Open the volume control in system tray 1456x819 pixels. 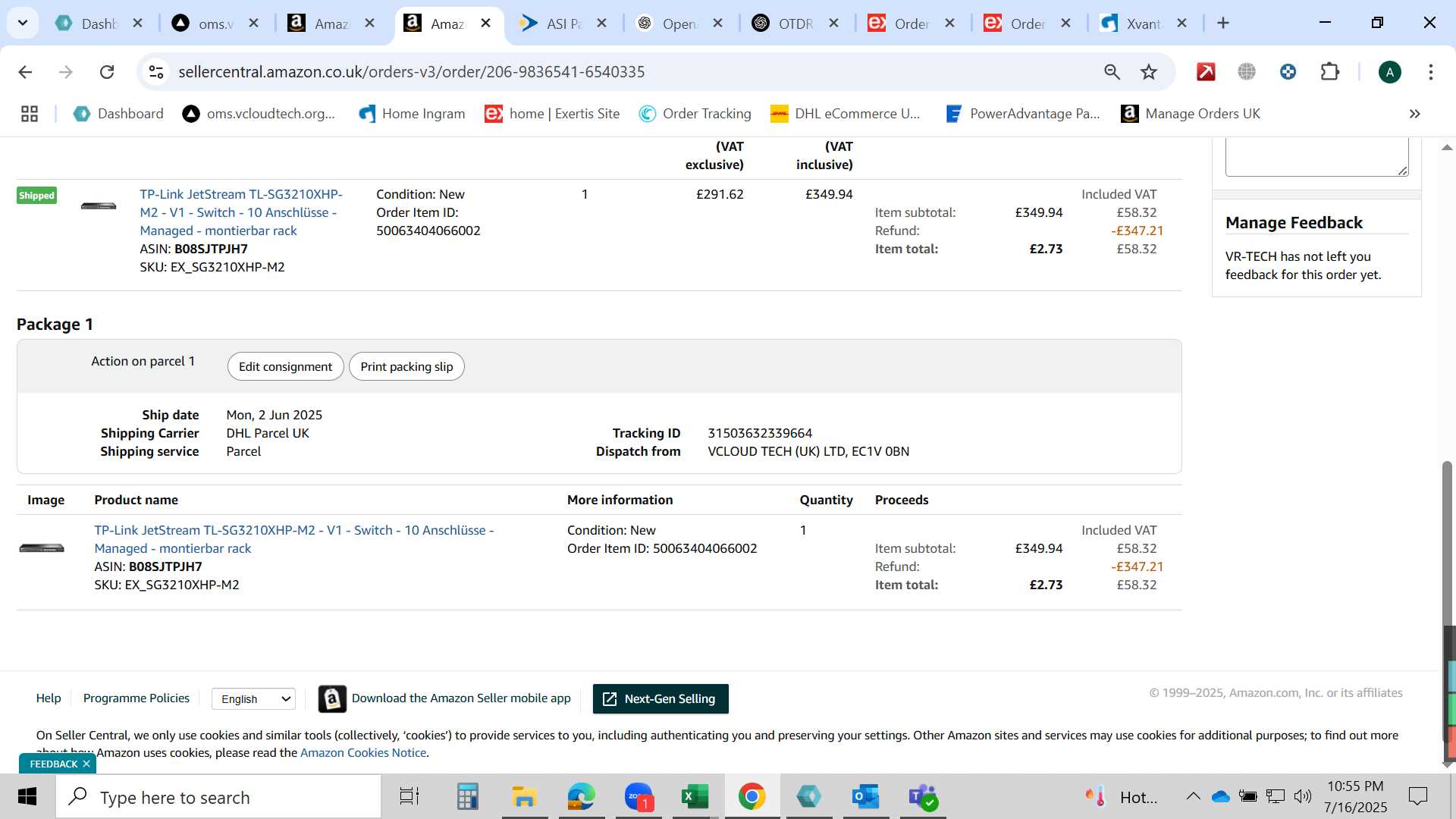pos(1303,796)
